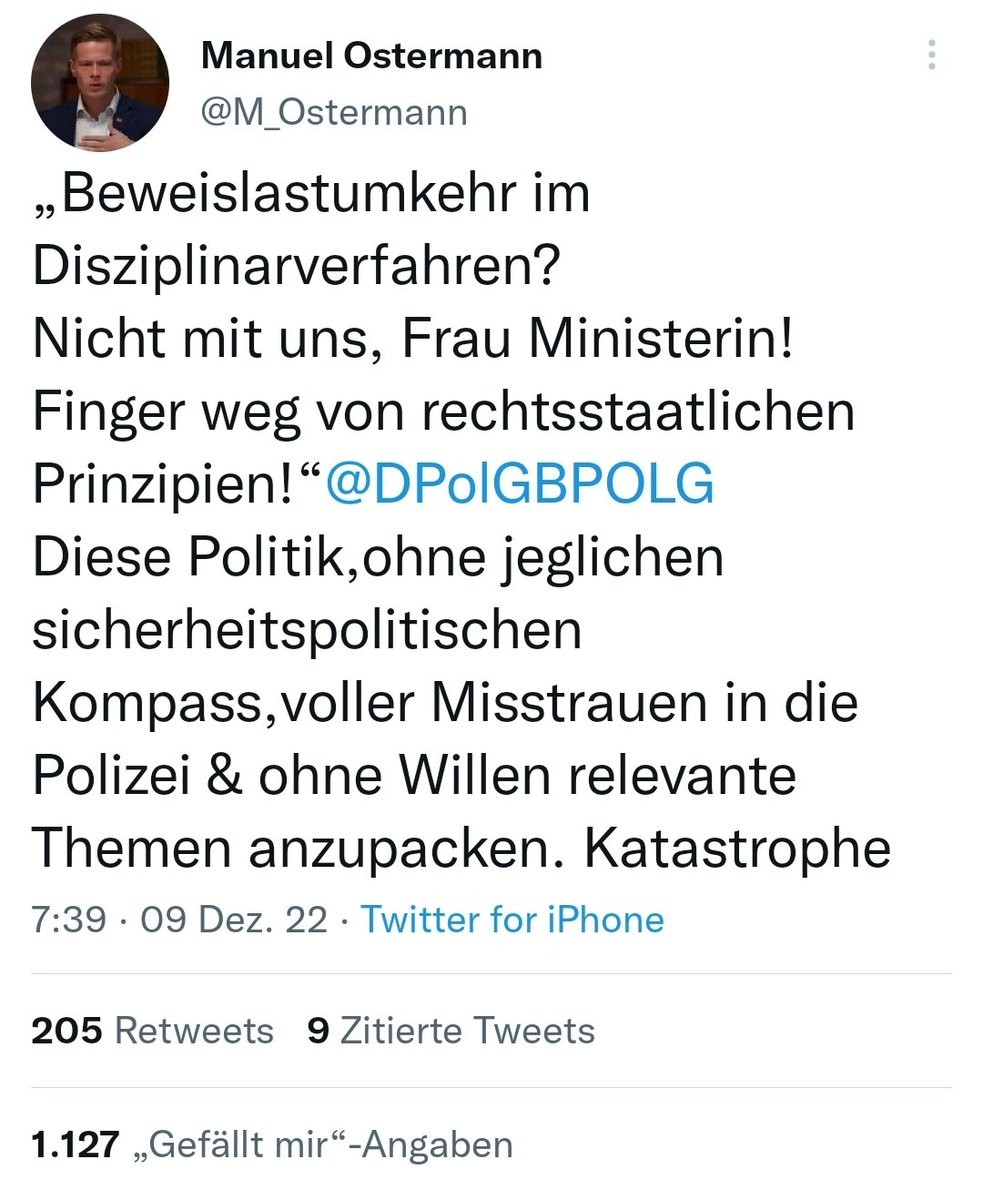View the 205 Retweets list
Screen dimensions: 983x1200
pos(152,1030)
